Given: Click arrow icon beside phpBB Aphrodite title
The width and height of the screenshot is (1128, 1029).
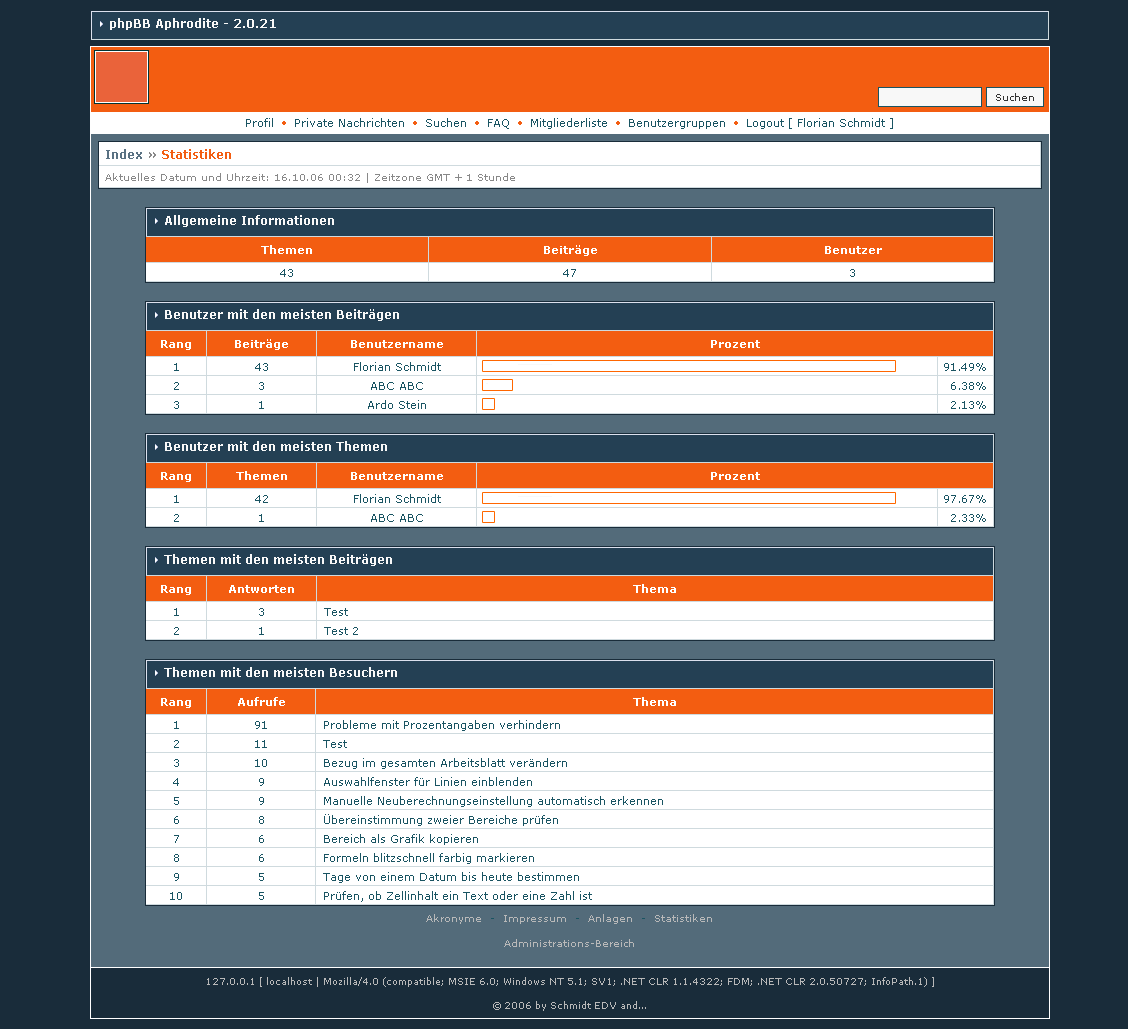Looking at the screenshot, I should tap(101, 24).
